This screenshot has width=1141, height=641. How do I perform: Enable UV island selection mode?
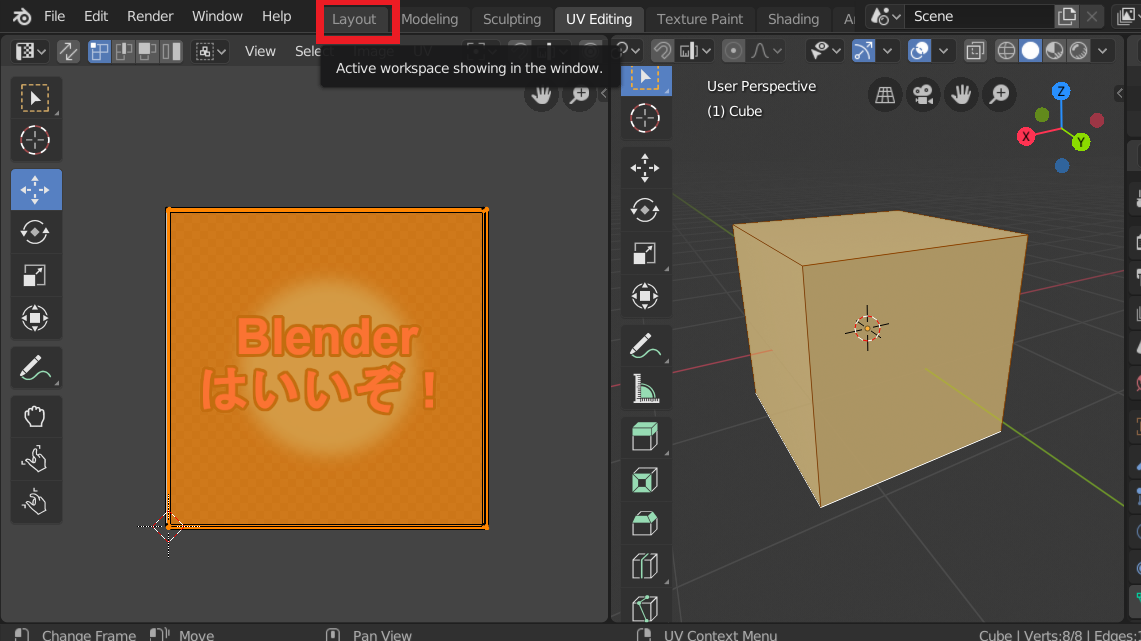click(172, 51)
